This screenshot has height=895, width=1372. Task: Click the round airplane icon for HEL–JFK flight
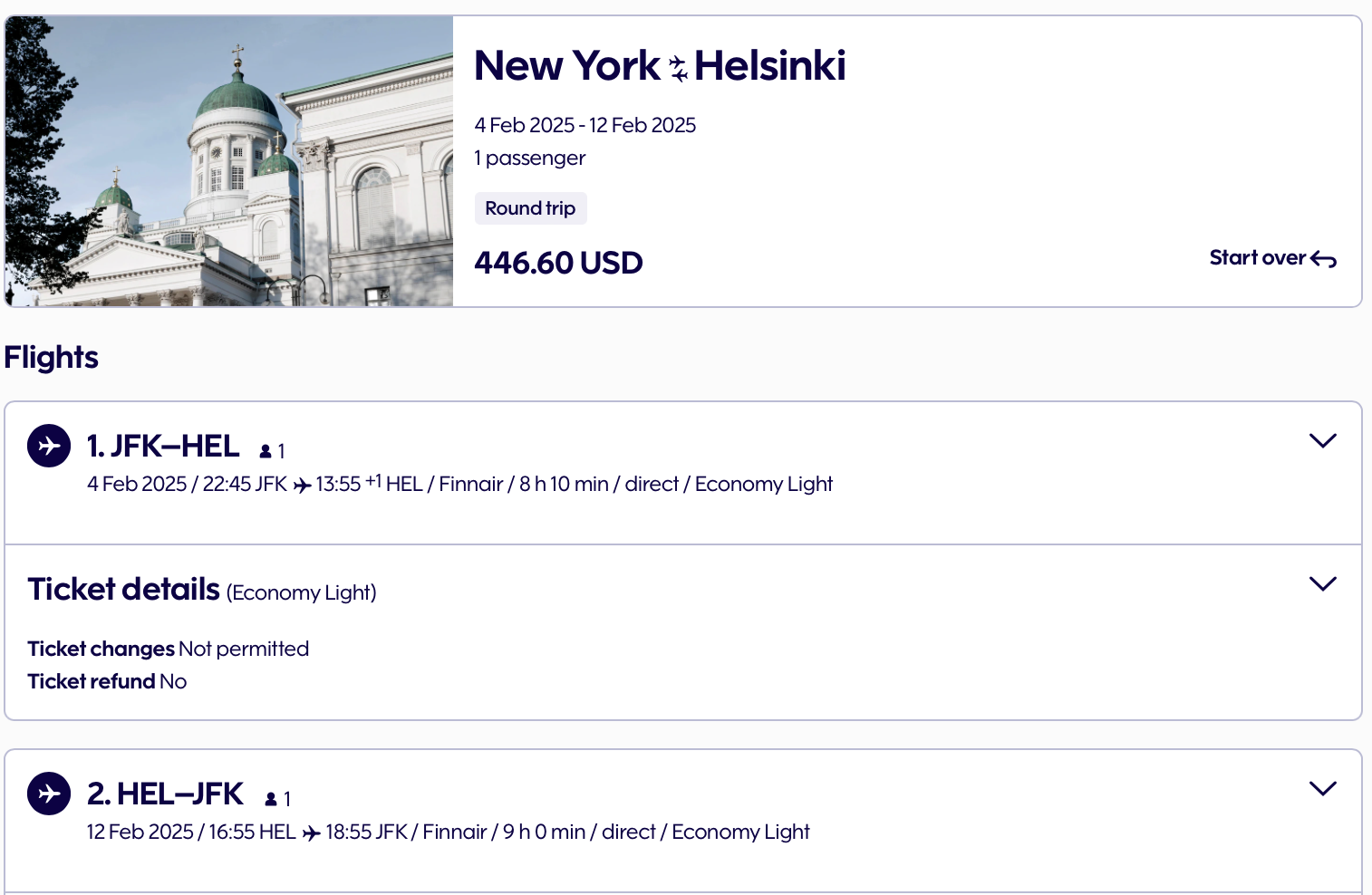click(49, 794)
